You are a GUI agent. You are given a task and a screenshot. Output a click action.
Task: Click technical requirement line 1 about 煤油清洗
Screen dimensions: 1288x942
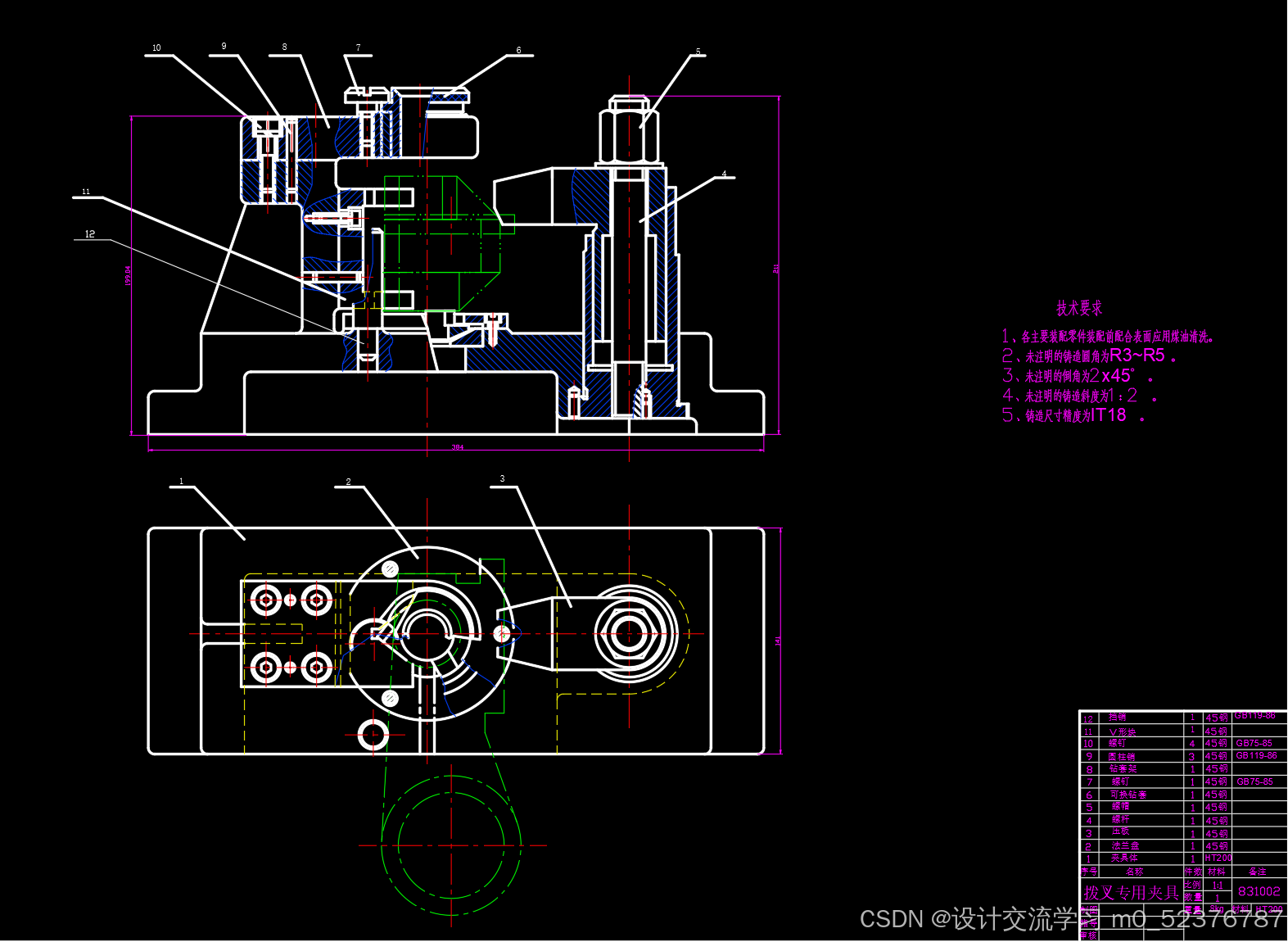[x=1108, y=336]
